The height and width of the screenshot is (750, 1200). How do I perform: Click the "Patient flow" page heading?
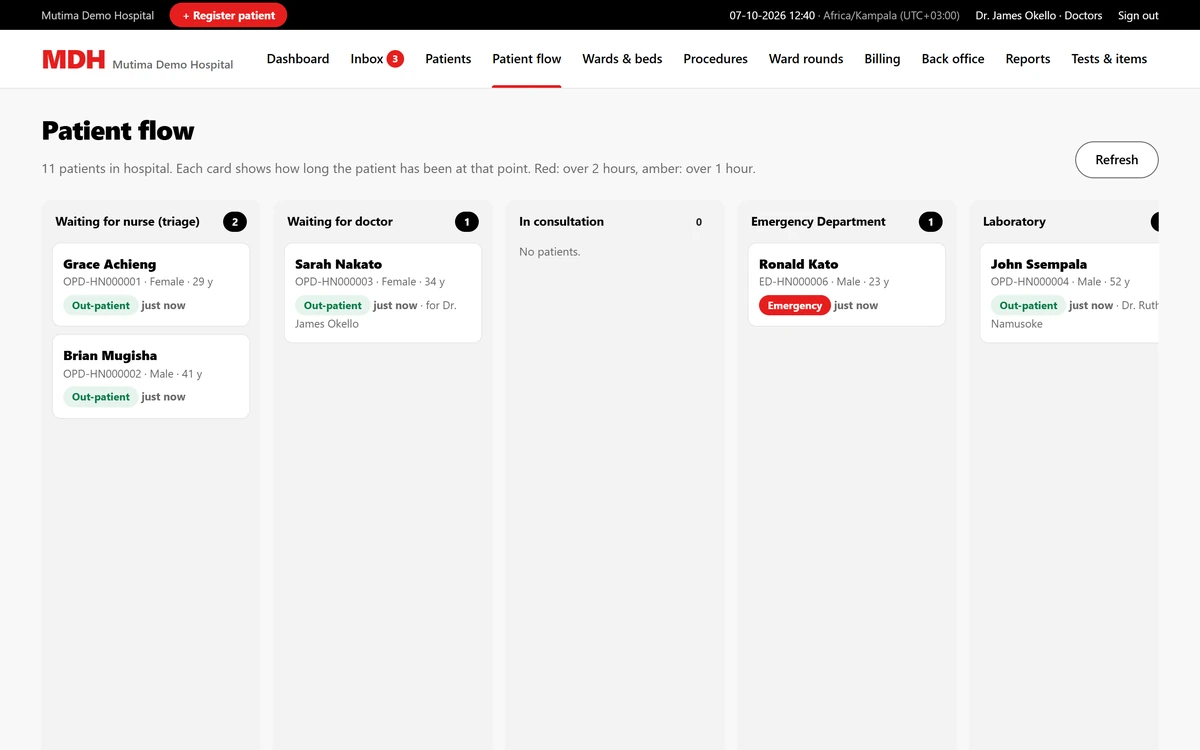[118, 131]
